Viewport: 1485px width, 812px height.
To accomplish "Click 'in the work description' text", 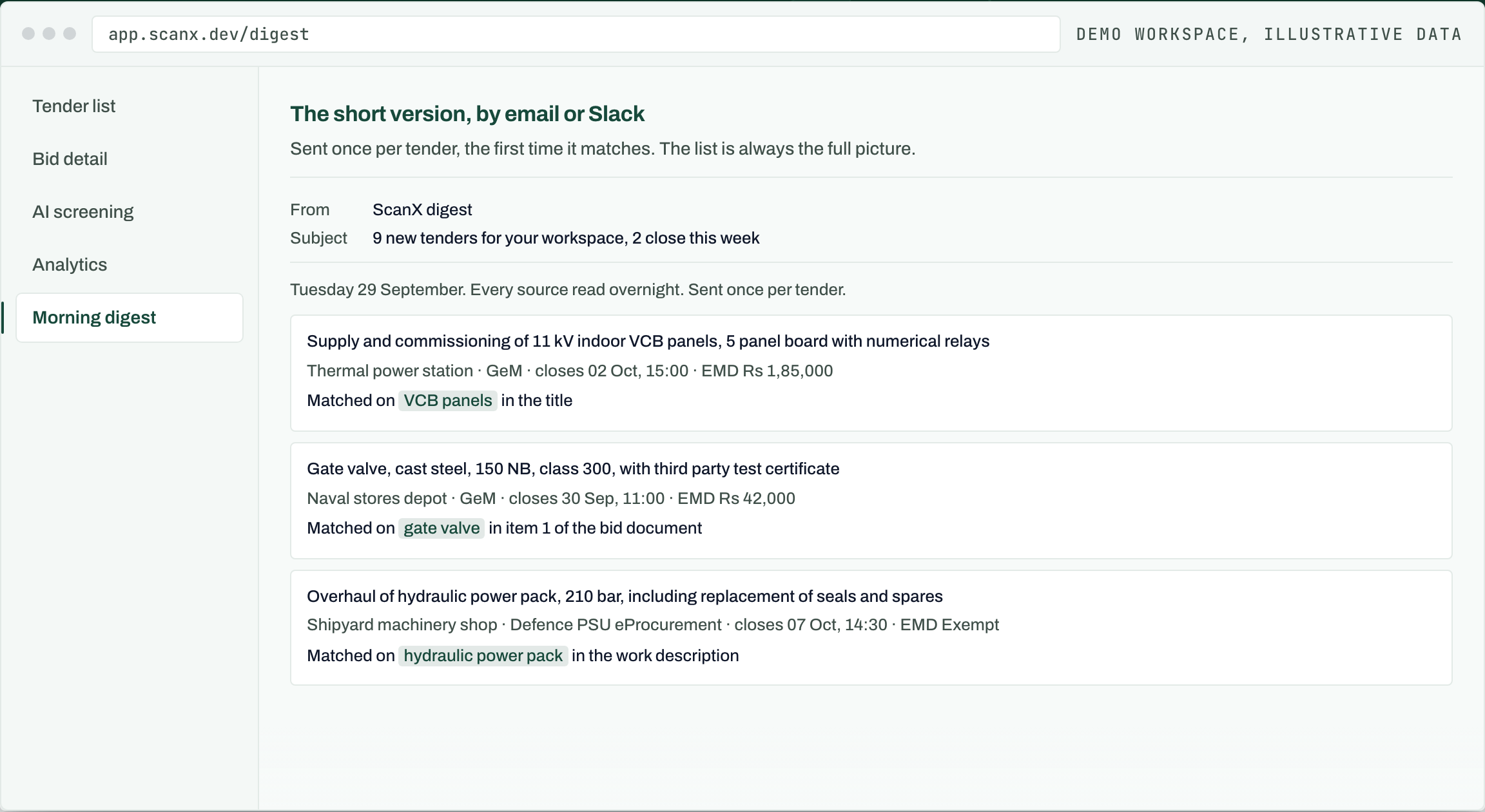I will coord(655,655).
